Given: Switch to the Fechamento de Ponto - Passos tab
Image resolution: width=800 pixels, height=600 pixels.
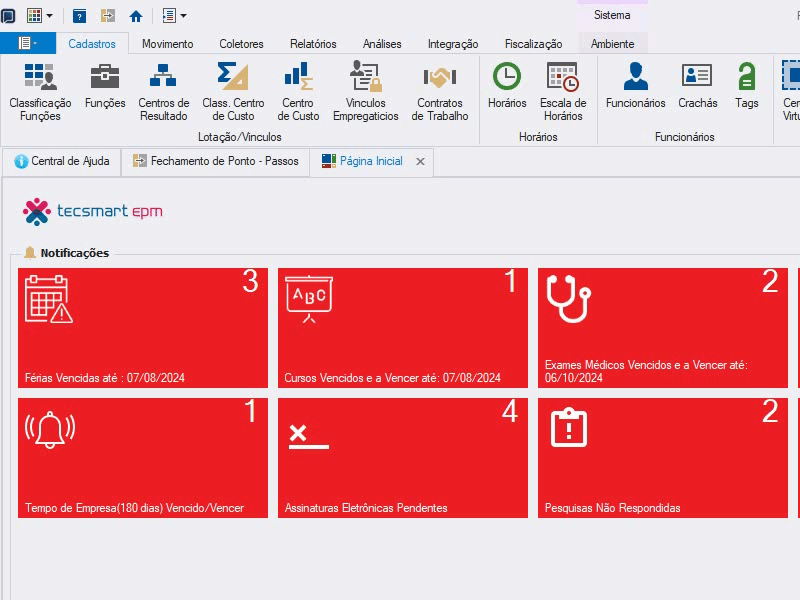Looking at the screenshot, I should 215,161.
